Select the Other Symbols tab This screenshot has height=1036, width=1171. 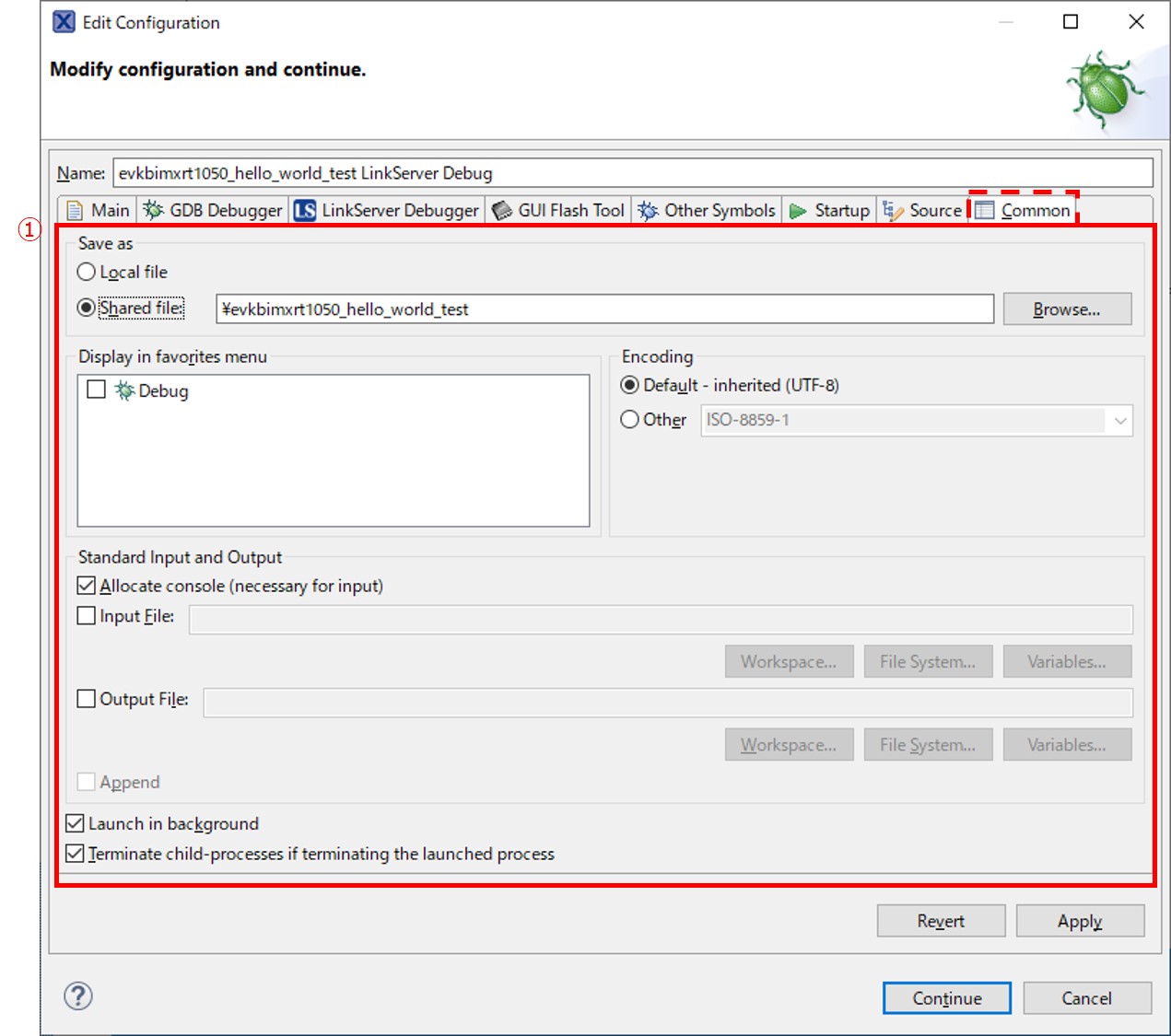click(708, 211)
